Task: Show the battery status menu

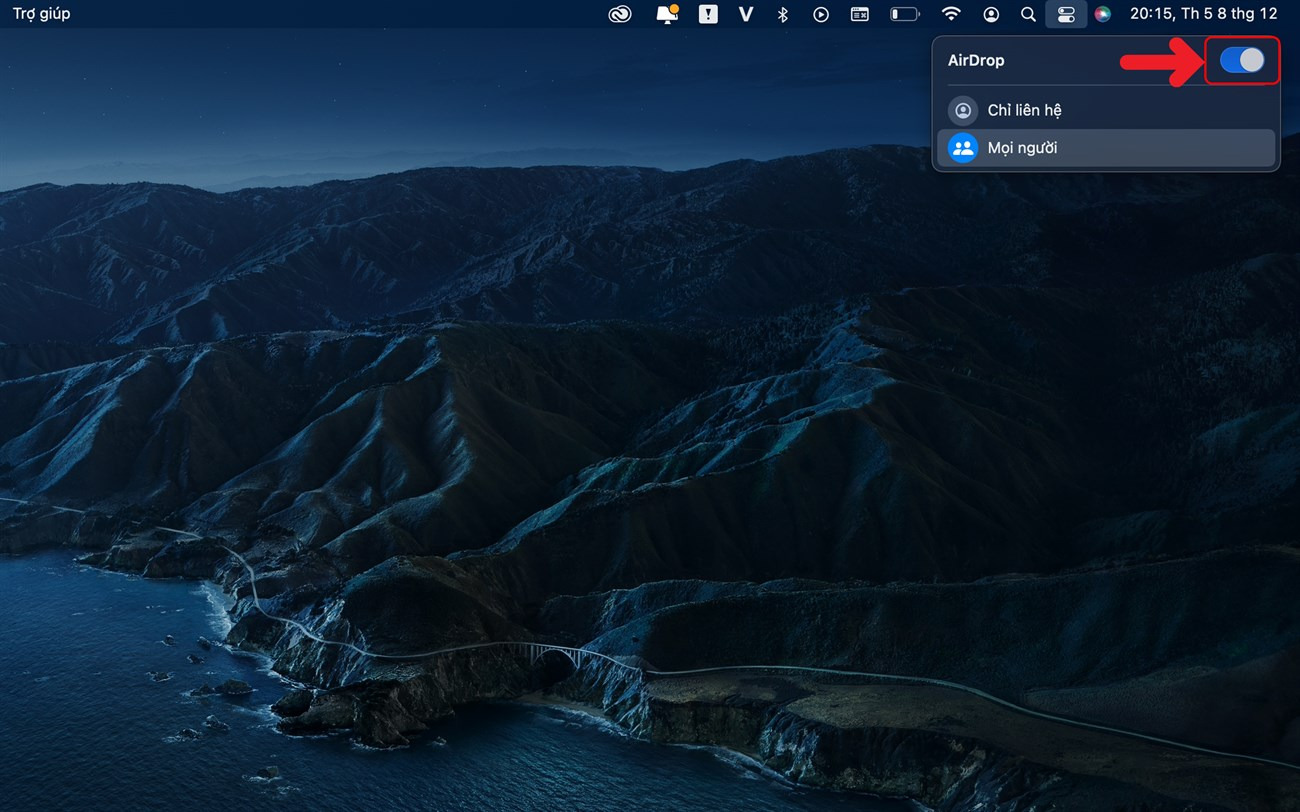Action: tap(904, 14)
